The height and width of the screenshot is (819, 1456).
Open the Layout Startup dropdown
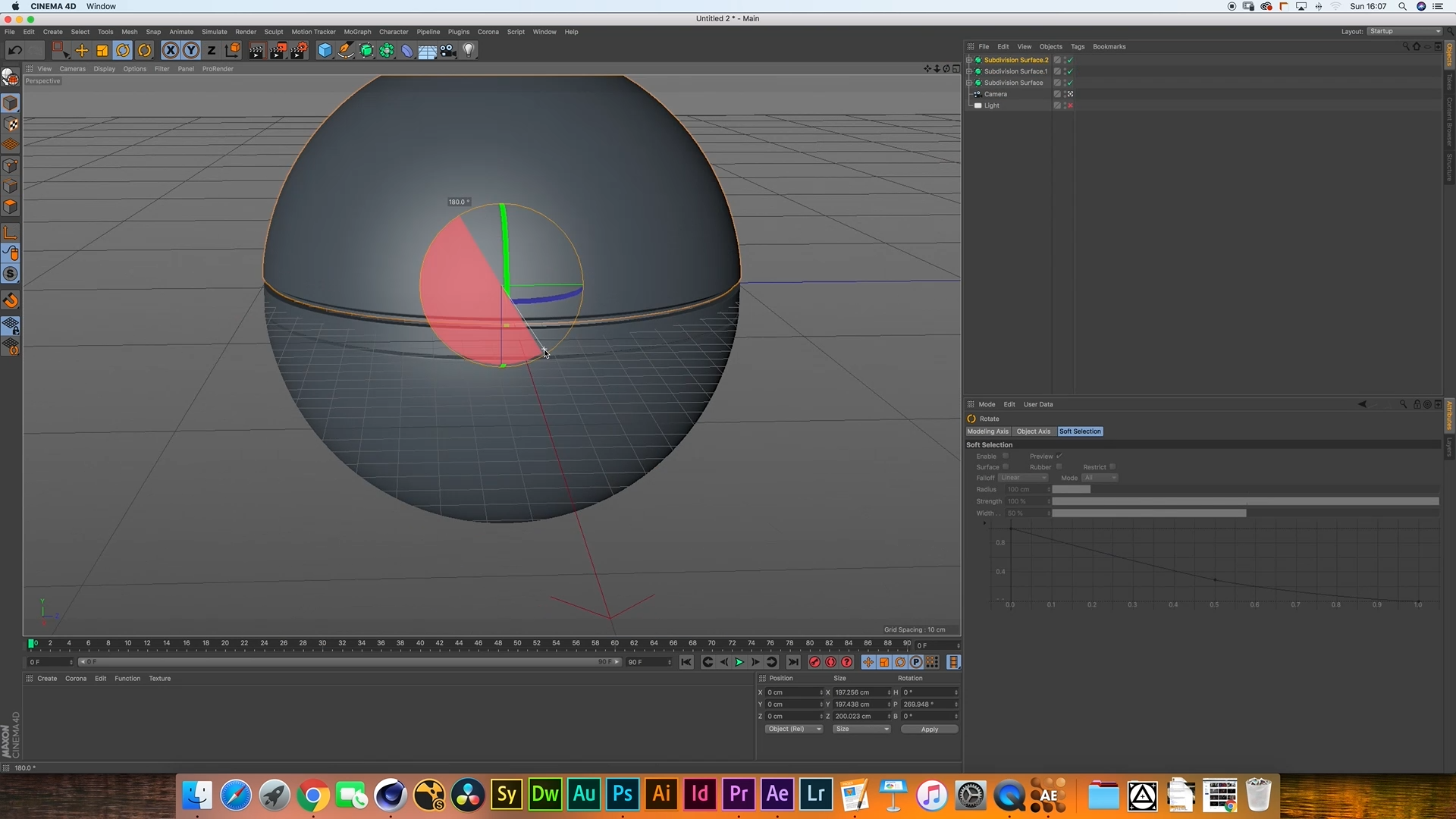coord(1404,31)
